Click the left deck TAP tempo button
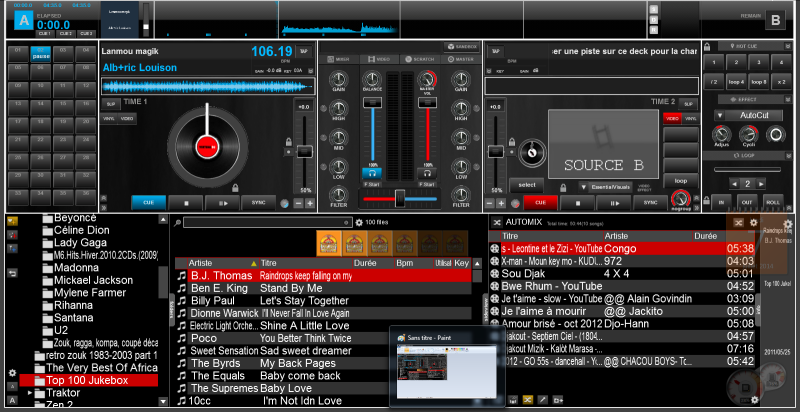The height and width of the screenshot is (412, 800). (x=304, y=50)
